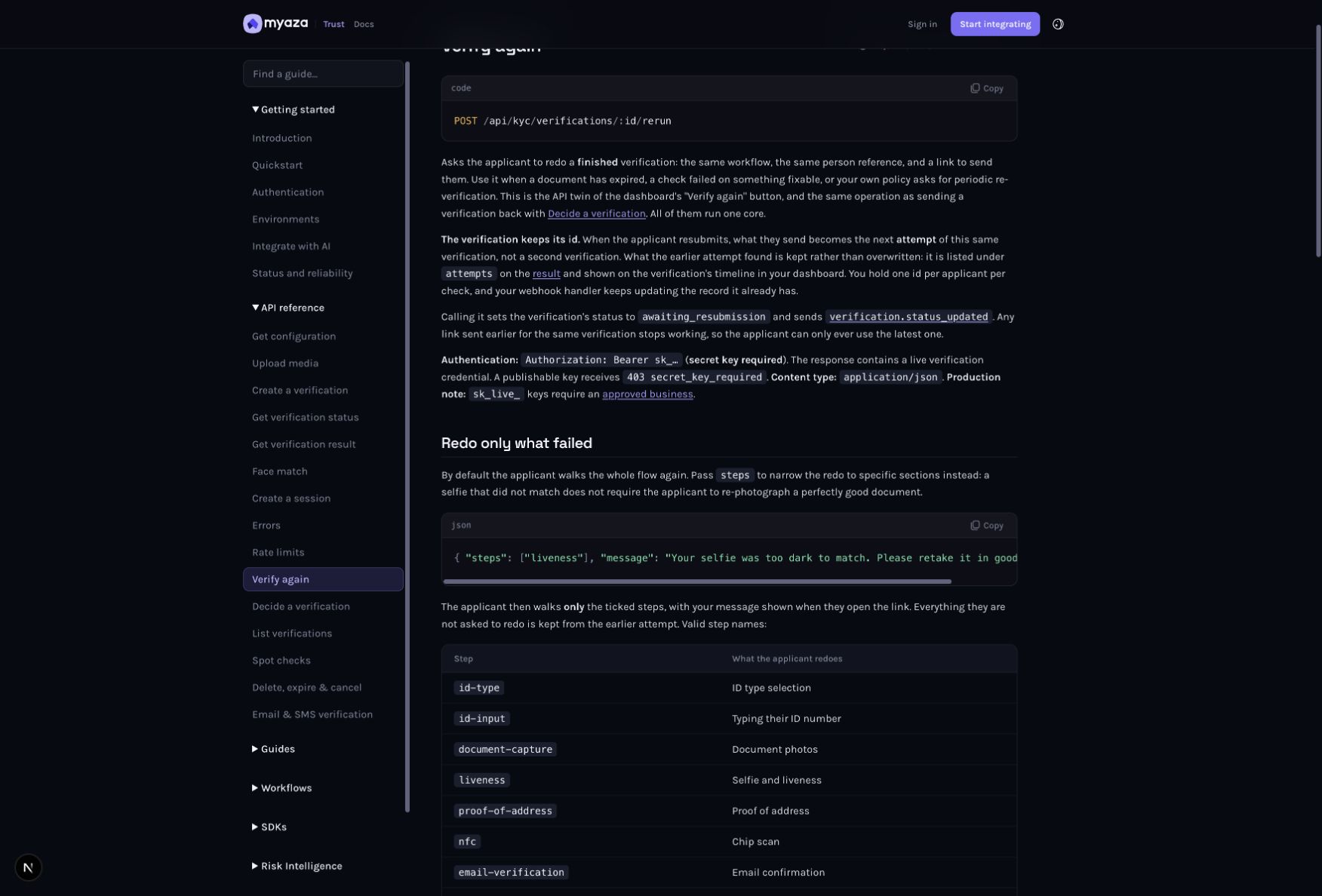Screen dimensions: 1322x896
Task: Click the verification.status_updated code link
Action: pyautogui.click(x=908, y=317)
